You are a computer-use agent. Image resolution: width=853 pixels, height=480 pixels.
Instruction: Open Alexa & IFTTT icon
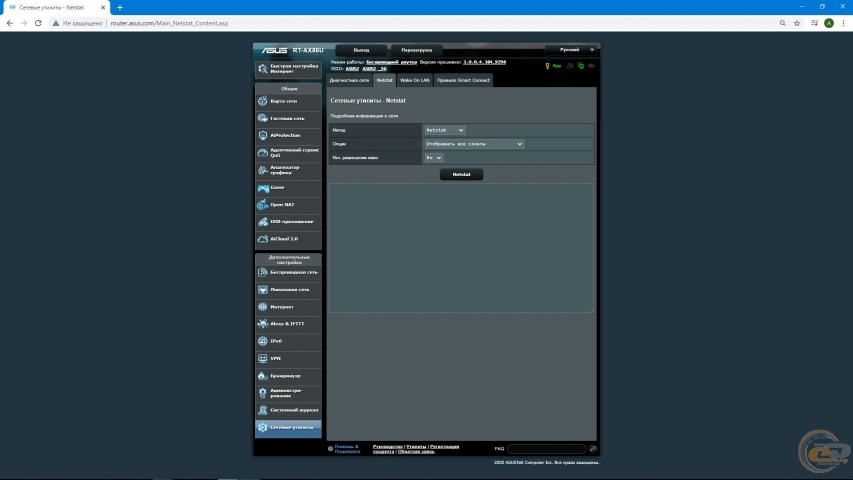click(x=263, y=324)
